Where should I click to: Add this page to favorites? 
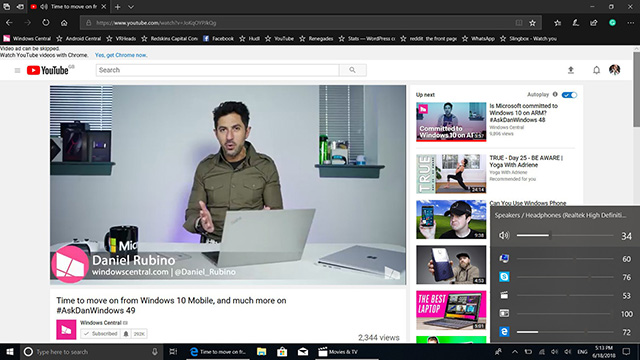click(532, 23)
